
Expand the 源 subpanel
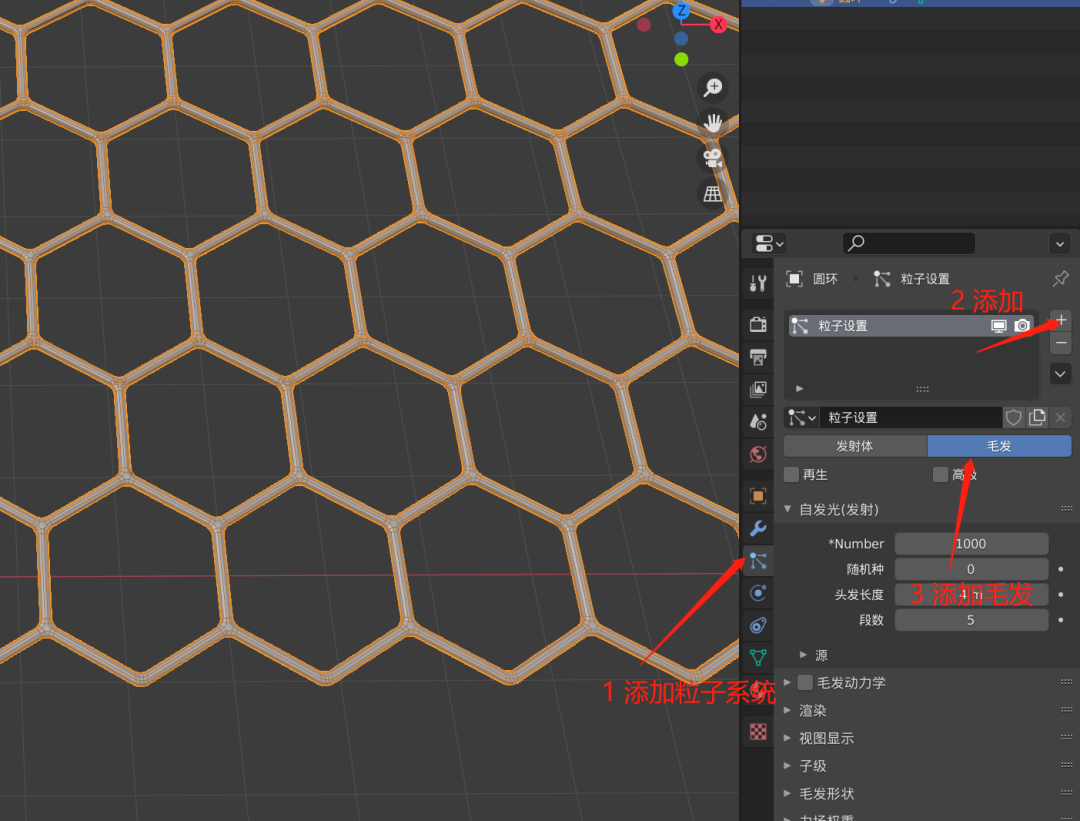point(803,655)
